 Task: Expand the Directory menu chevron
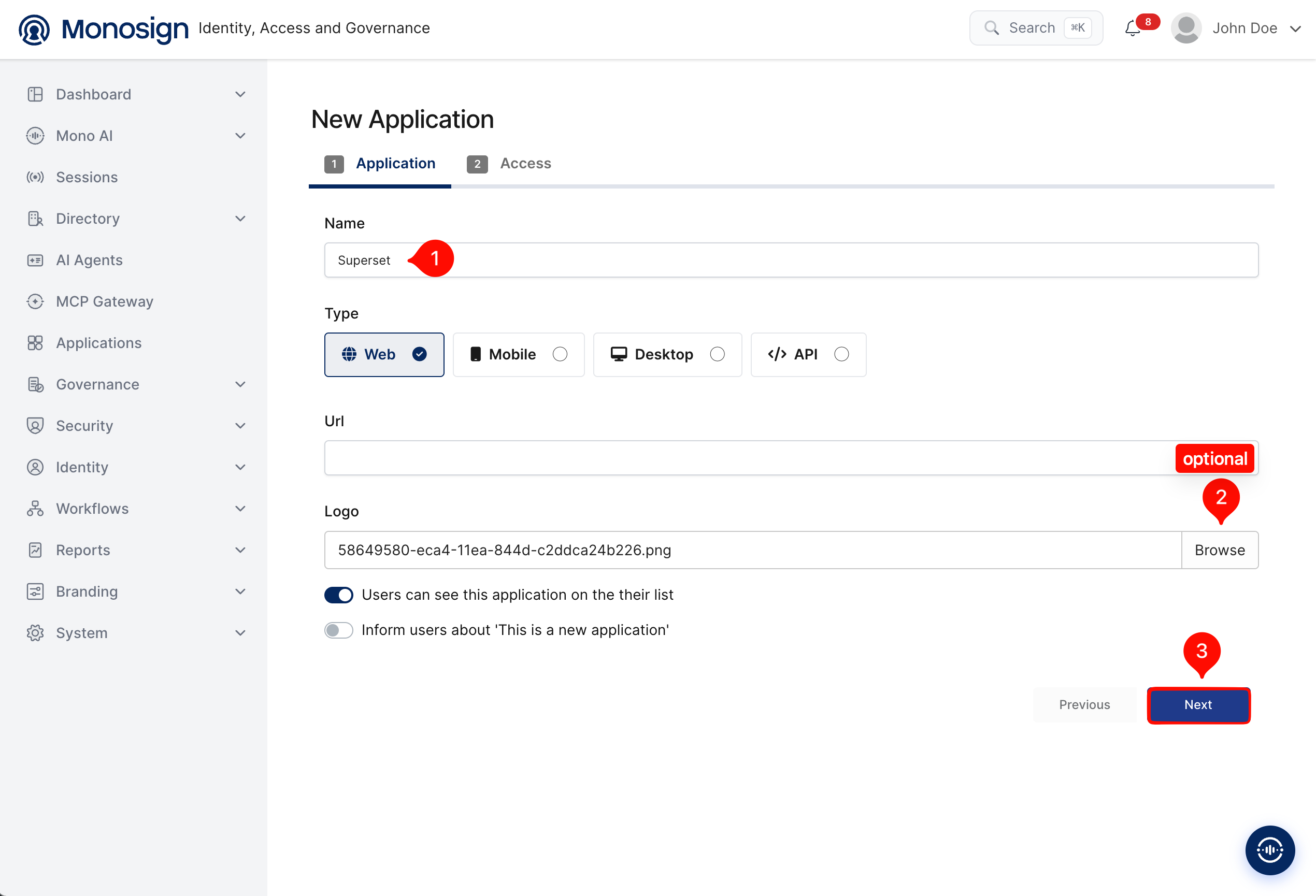point(240,219)
